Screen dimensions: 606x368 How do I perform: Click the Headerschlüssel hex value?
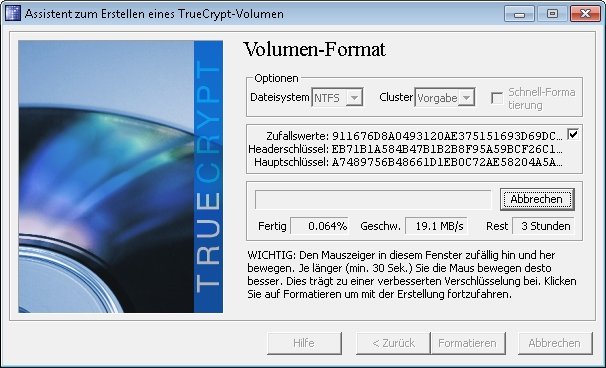click(x=447, y=149)
